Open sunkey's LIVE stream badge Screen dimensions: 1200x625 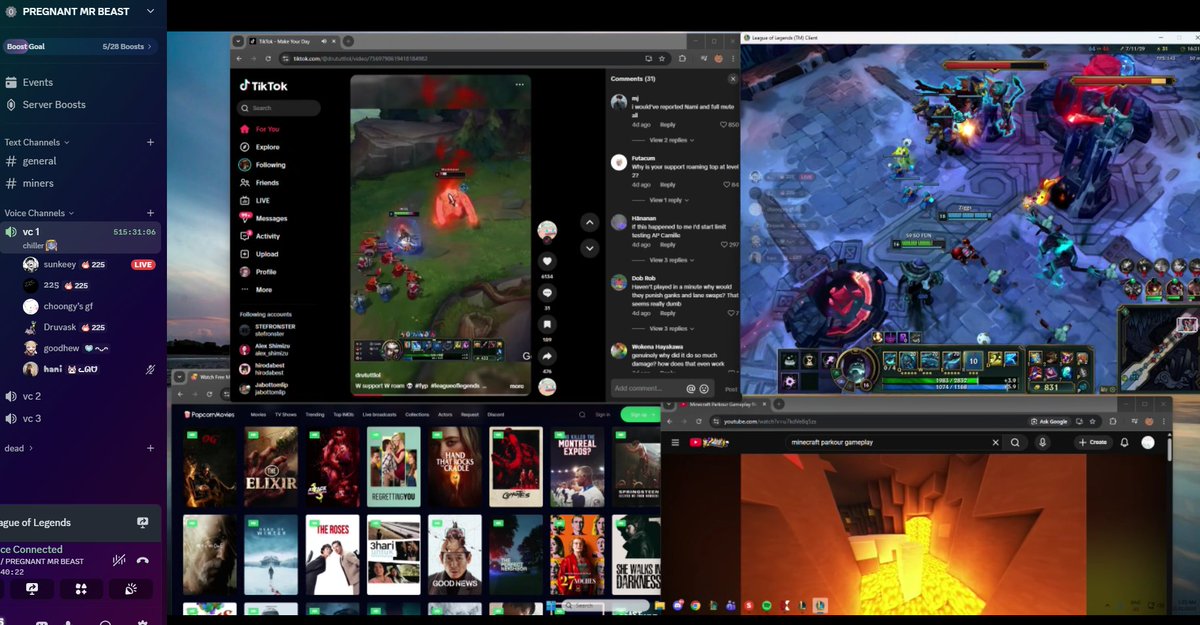[143, 264]
